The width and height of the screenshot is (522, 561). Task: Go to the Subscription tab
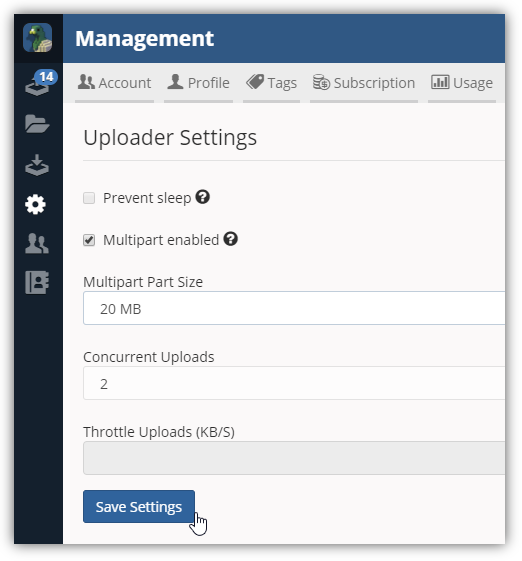(x=364, y=83)
